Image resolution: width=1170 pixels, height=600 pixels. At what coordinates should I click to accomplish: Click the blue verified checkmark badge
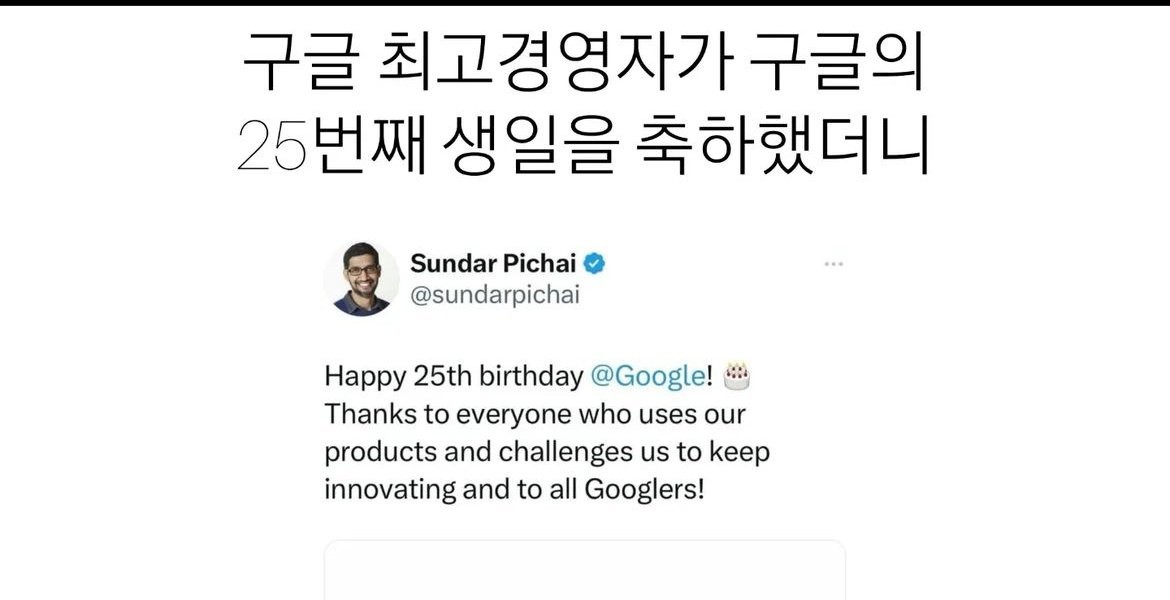[594, 263]
